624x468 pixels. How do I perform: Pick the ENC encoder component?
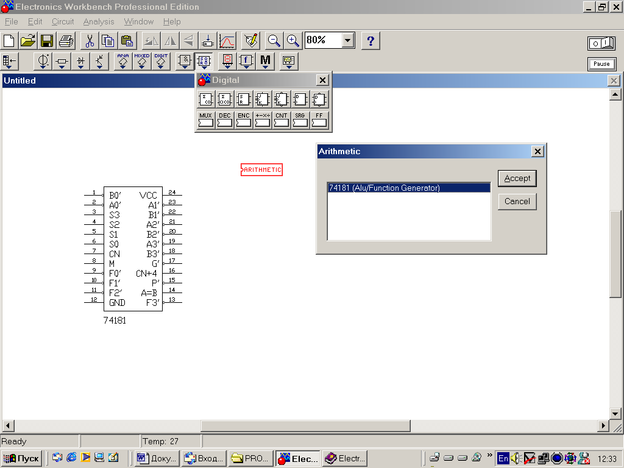pos(243,120)
